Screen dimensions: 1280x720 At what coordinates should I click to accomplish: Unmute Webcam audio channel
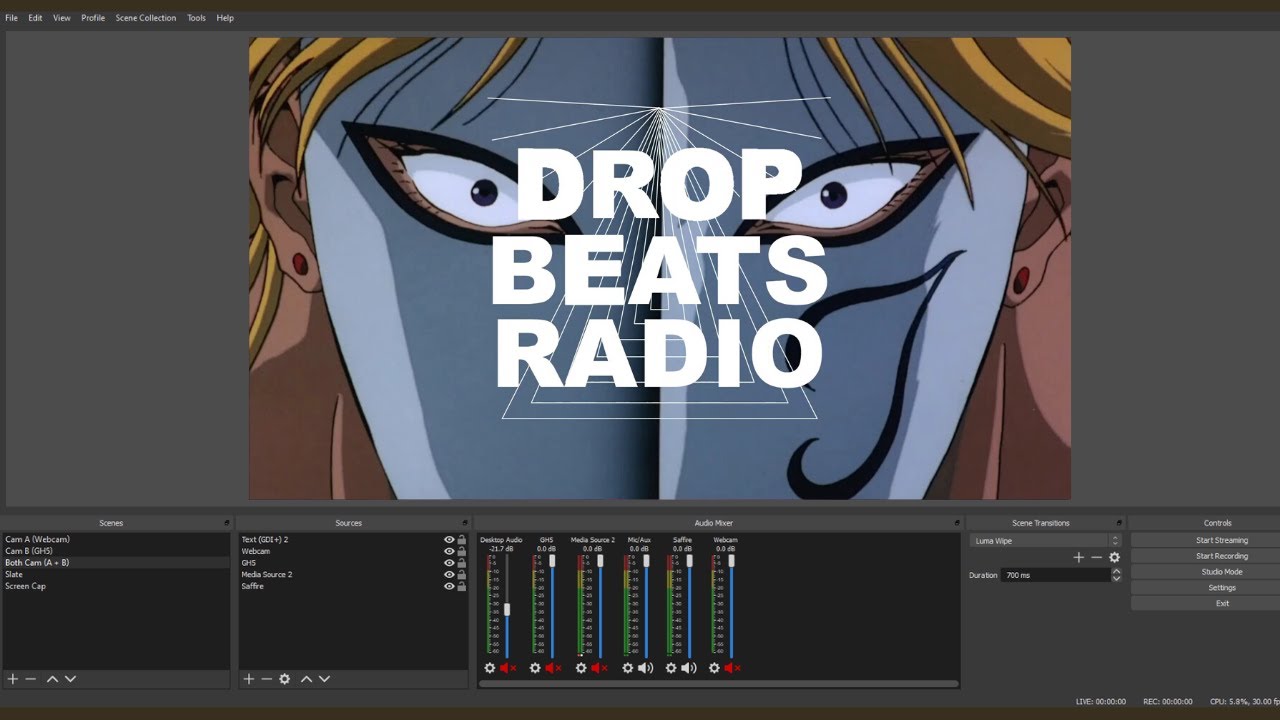(732, 668)
